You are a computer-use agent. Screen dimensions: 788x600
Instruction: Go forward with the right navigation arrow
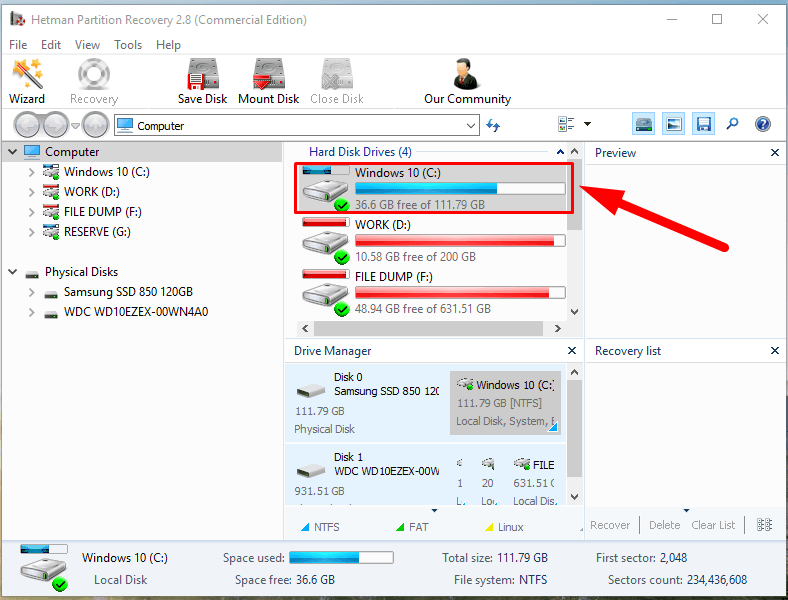click(x=56, y=125)
